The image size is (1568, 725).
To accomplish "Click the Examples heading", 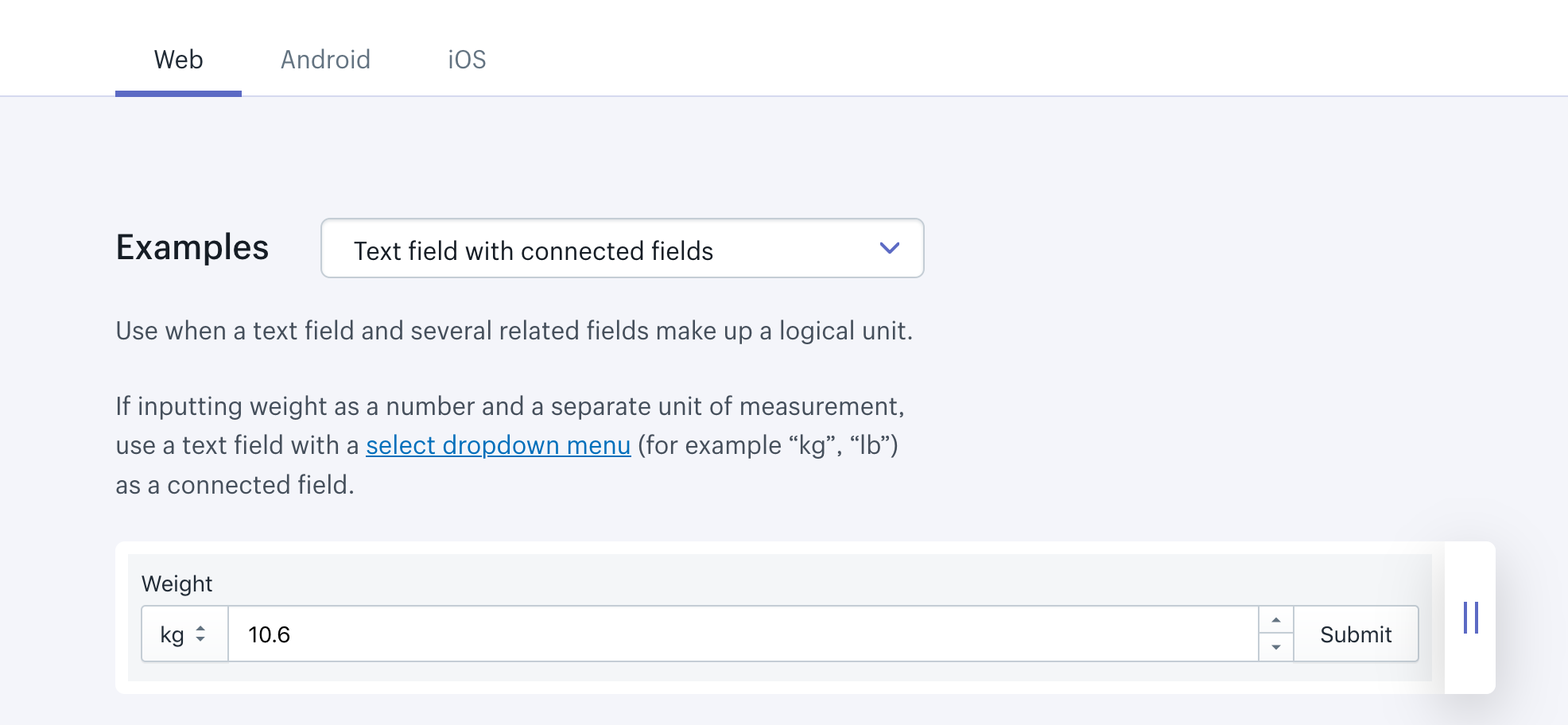I will 192,247.
